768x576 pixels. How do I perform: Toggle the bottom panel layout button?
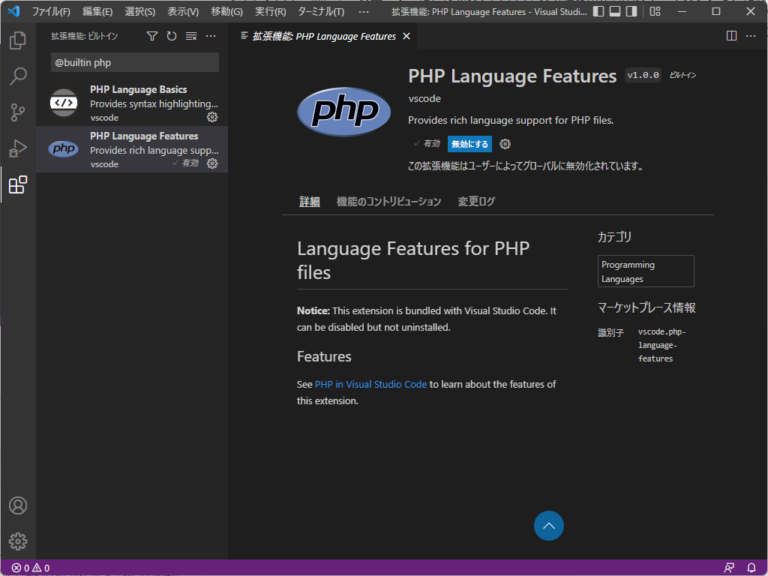pos(615,11)
